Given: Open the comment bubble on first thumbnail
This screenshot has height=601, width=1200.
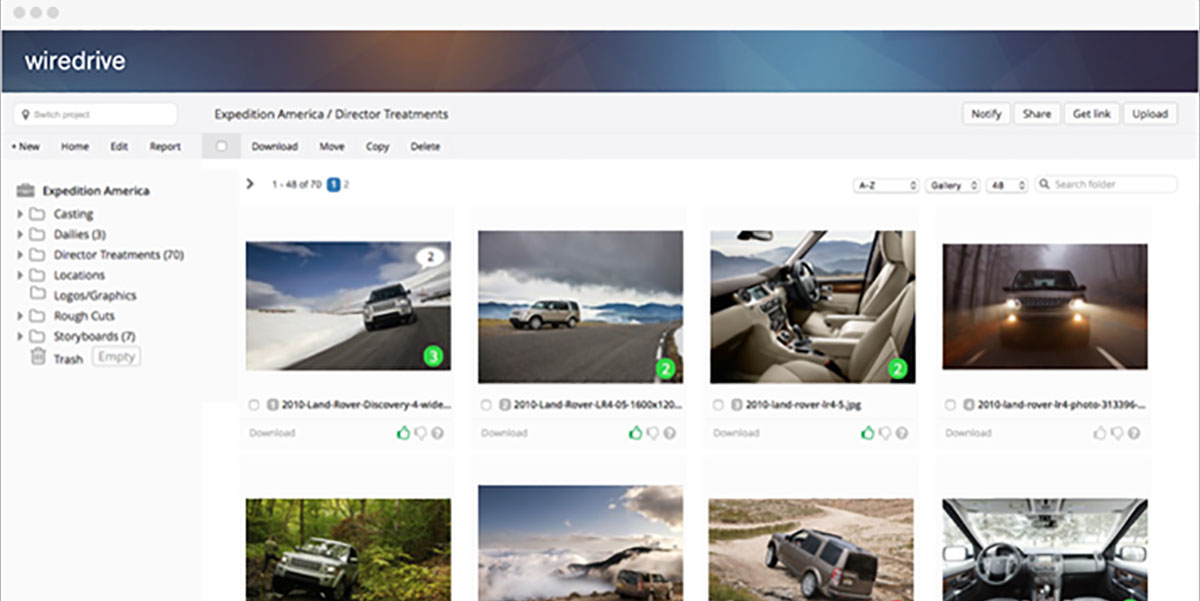Looking at the screenshot, I should 430,257.
